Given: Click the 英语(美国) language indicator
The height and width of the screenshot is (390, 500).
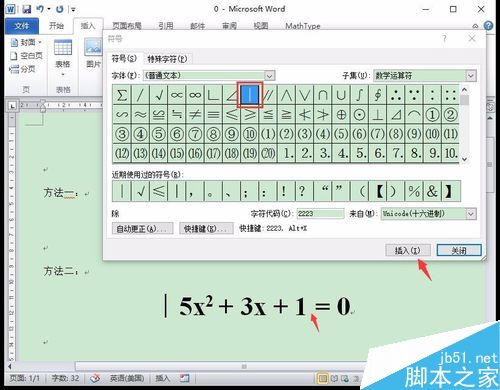Looking at the screenshot, I should pos(127,378).
